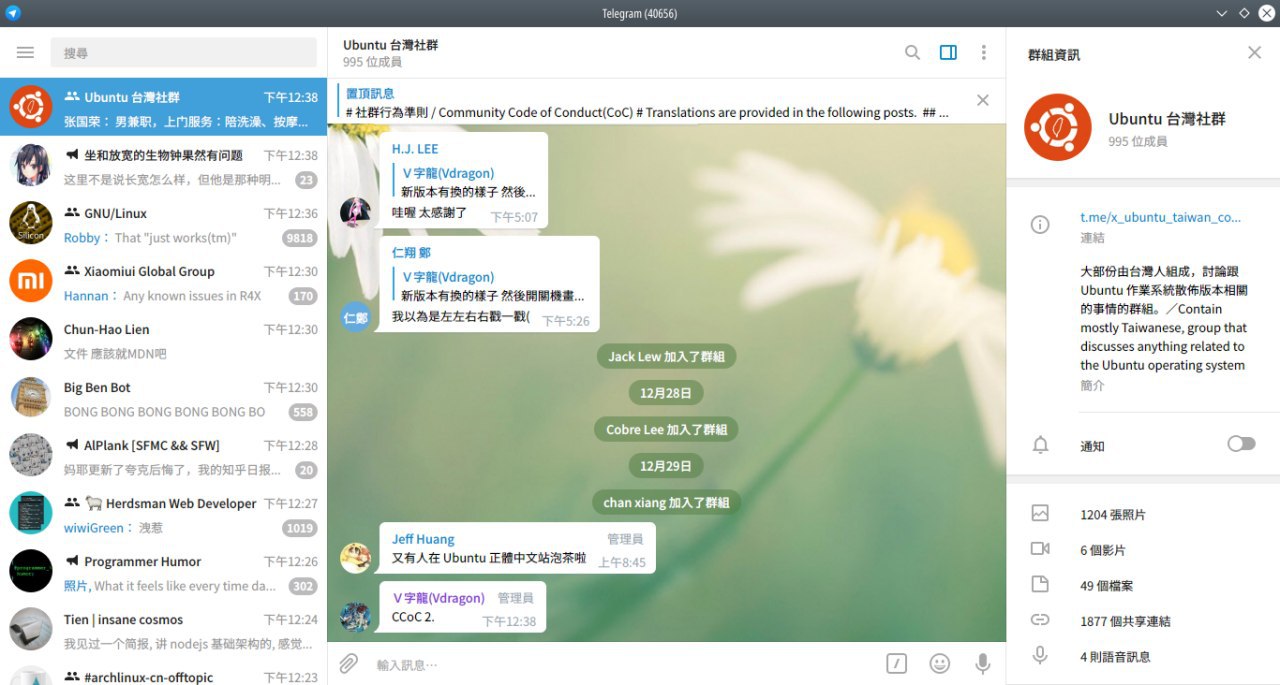Click Jeff Huang's profile avatar
This screenshot has width=1280, height=685.
[356, 558]
